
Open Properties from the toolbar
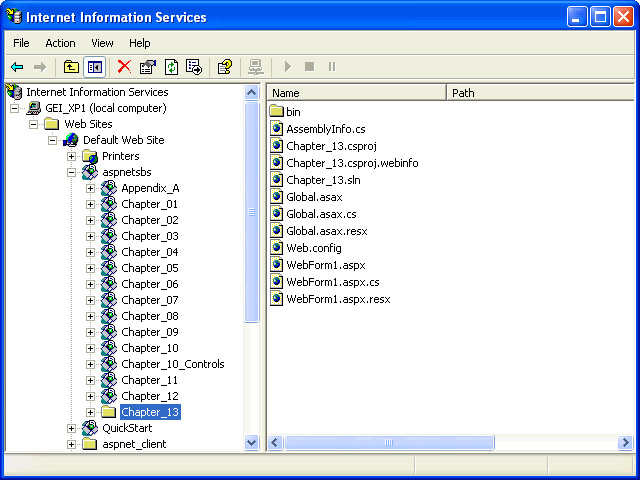point(148,67)
